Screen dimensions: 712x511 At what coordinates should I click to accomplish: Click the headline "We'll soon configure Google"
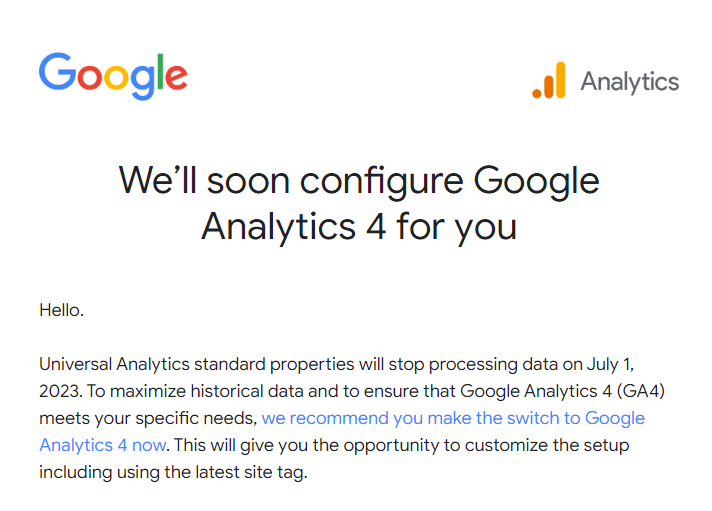359,181
